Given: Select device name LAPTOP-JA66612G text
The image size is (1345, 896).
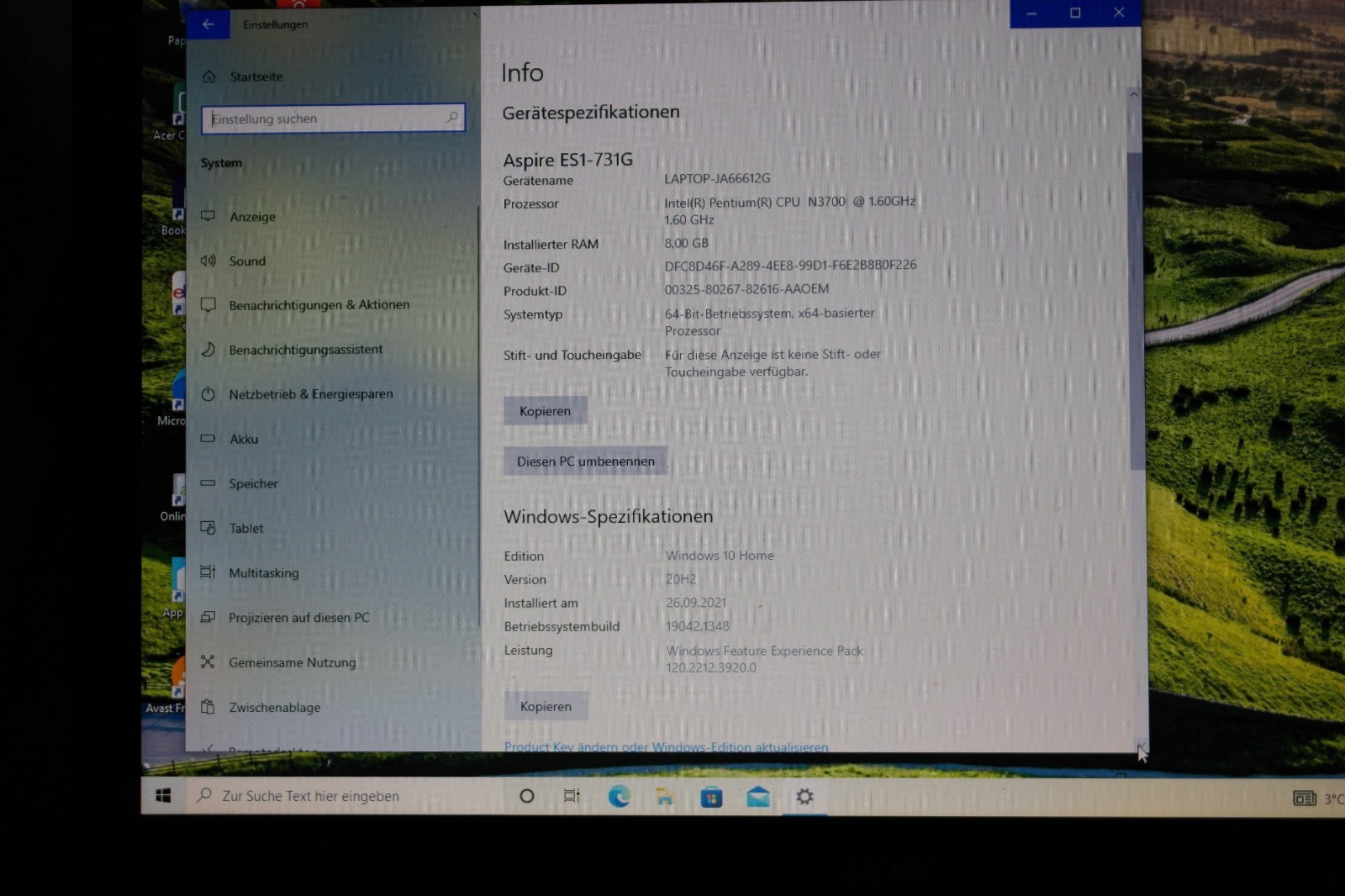Looking at the screenshot, I should point(717,178).
